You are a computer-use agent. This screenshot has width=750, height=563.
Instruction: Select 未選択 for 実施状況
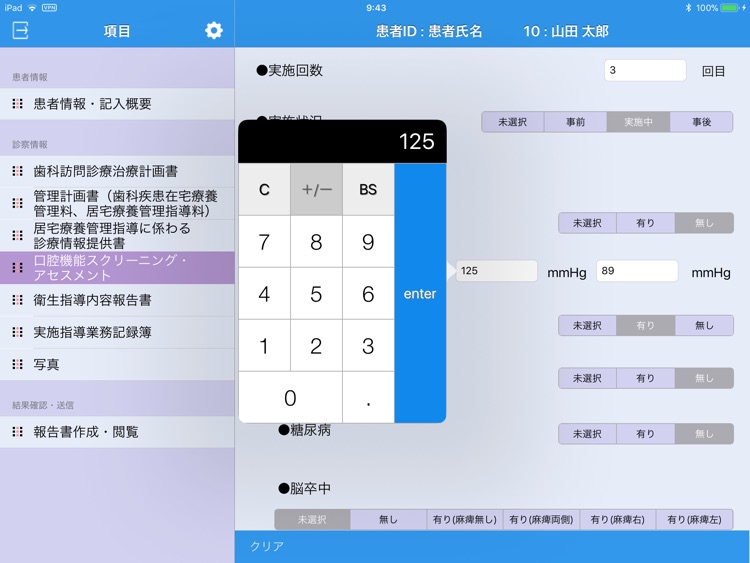click(513, 122)
